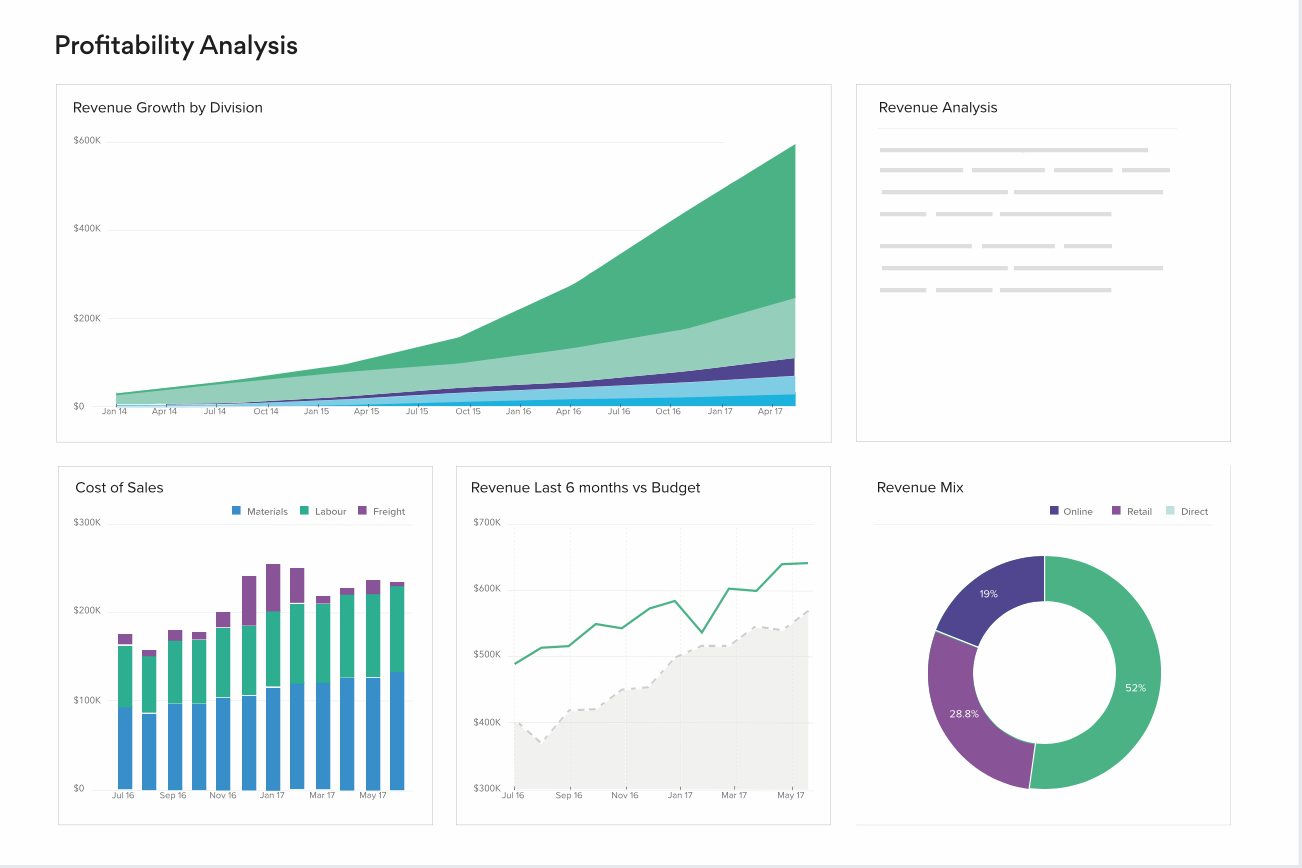This screenshot has height=868, width=1302.
Task: Click the Jul 16 label under Revenue vs Budget
Action: point(513,795)
